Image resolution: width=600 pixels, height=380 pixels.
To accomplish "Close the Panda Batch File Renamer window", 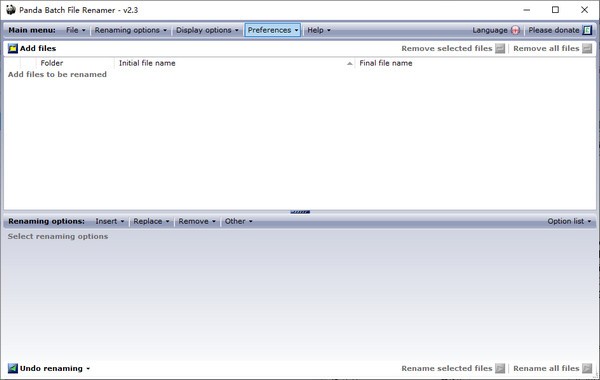I will (584, 10).
